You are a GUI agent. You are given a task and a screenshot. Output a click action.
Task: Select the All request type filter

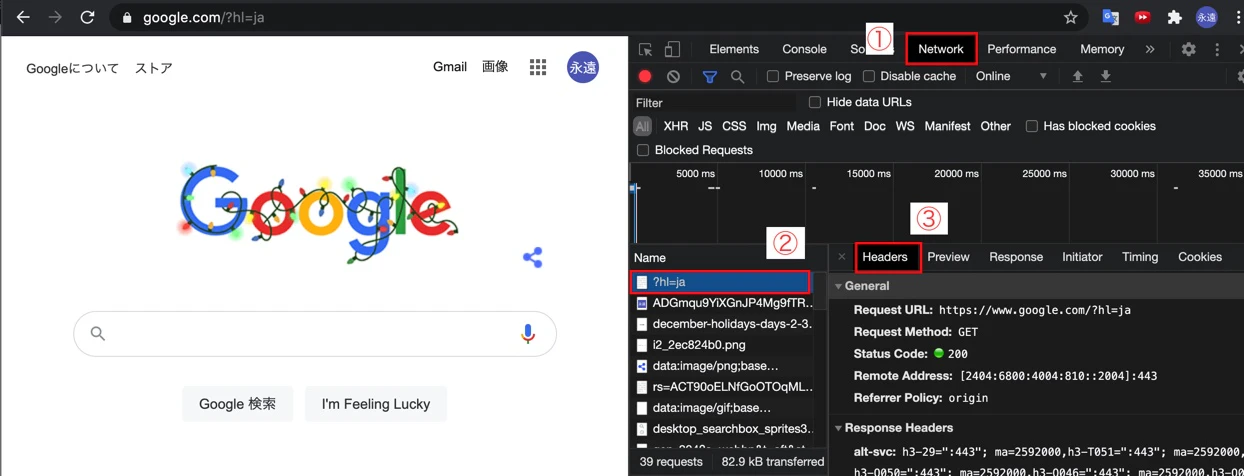pyautogui.click(x=642, y=126)
